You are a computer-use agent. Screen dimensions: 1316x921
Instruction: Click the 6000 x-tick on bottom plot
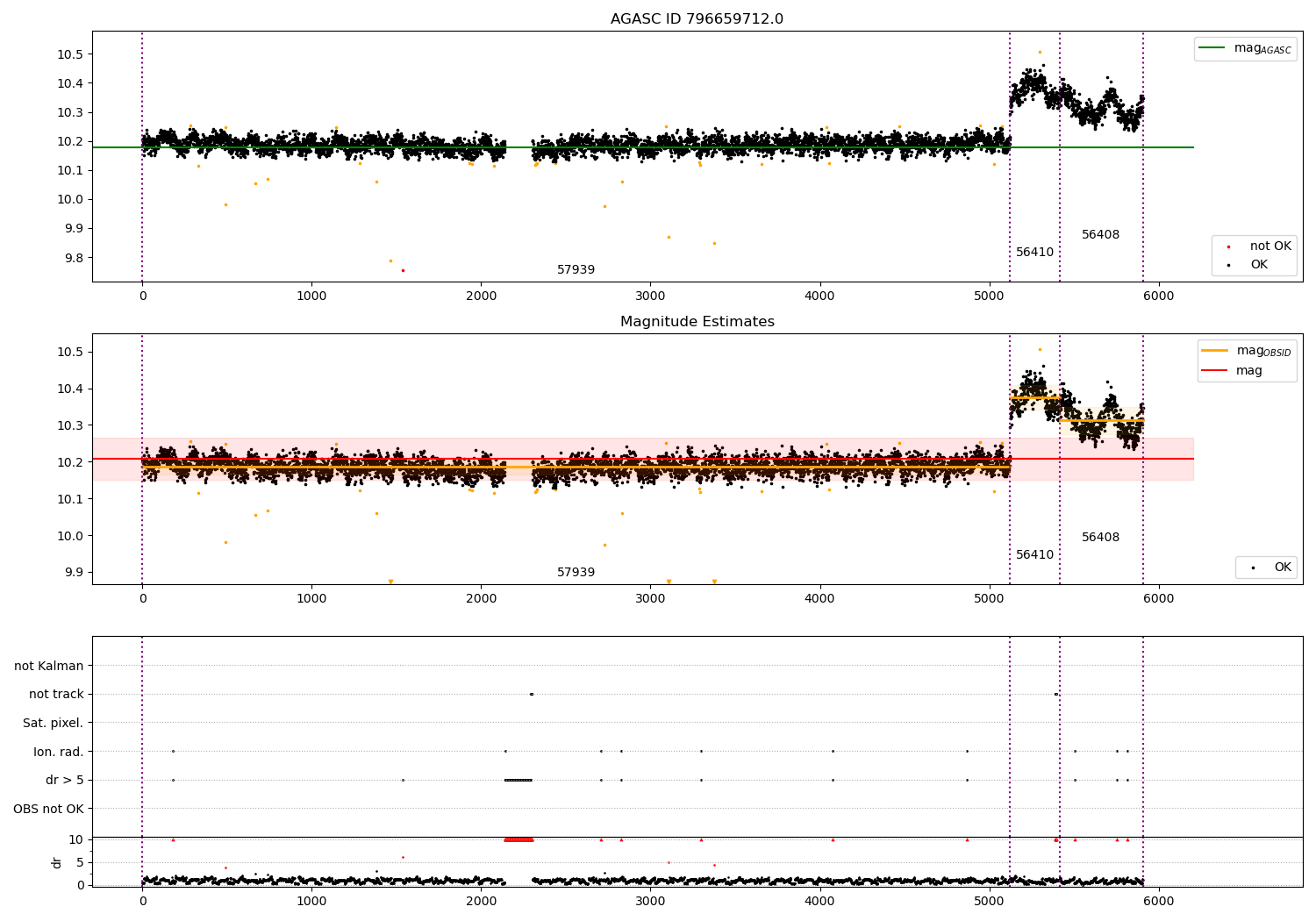click(1158, 900)
